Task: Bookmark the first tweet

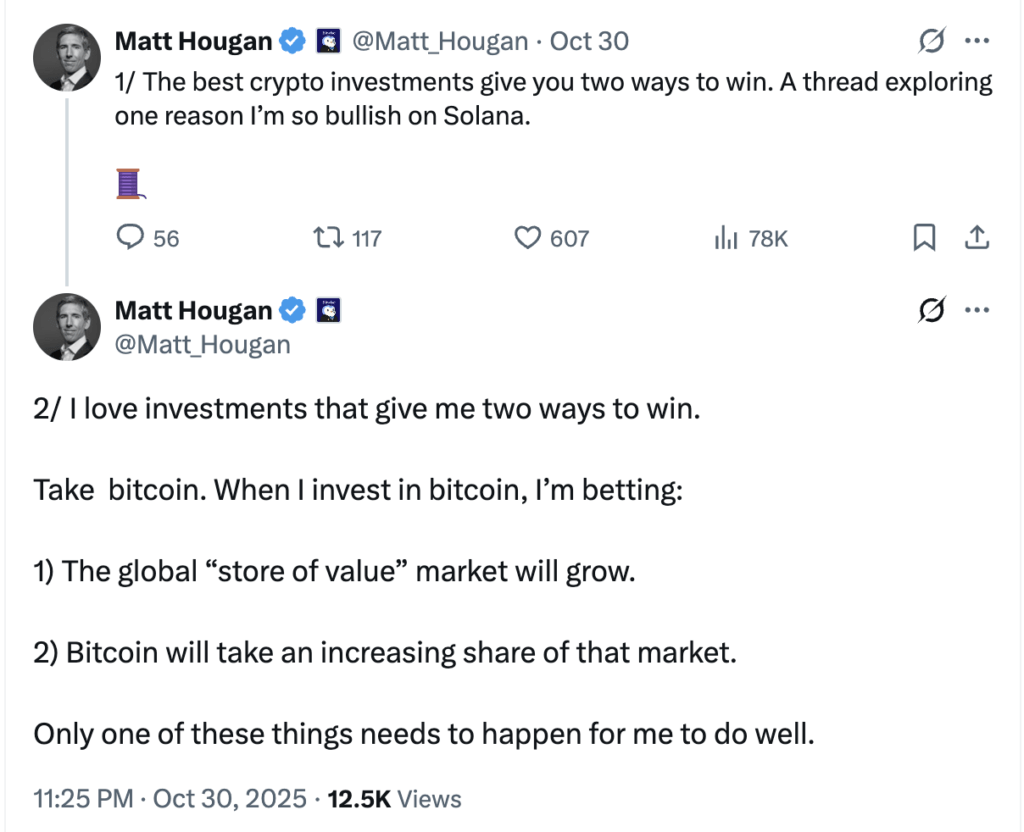Action: point(924,238)
